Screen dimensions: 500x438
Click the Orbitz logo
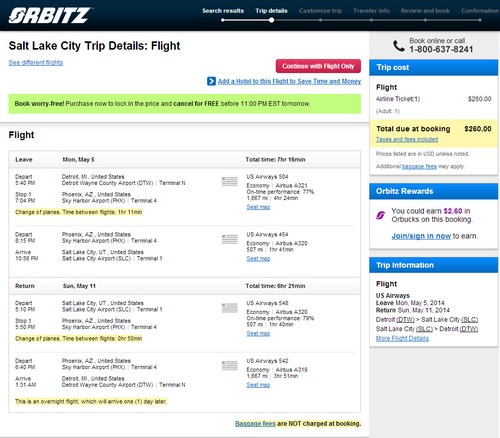(x=50, y=15)
